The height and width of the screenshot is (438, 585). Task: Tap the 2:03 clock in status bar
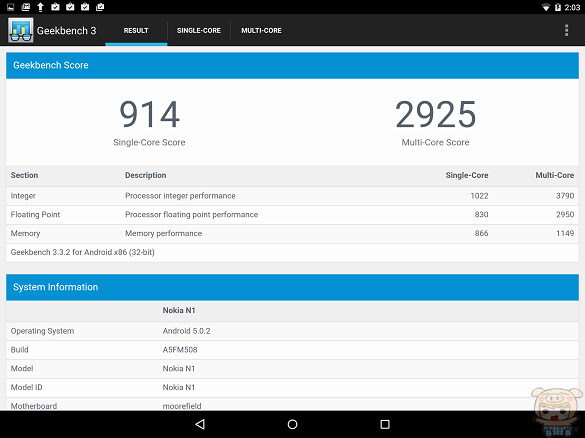pos(572,7)
